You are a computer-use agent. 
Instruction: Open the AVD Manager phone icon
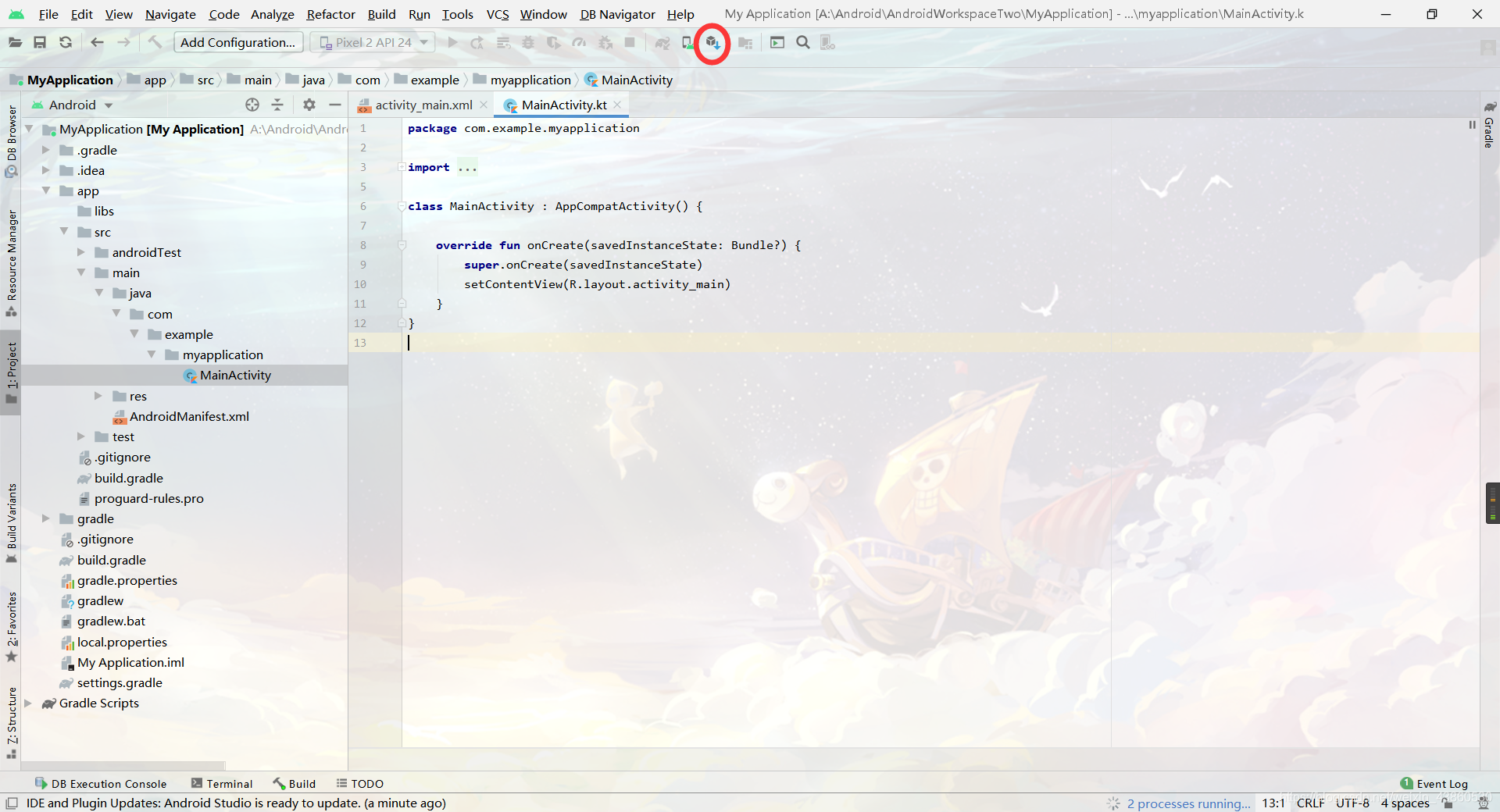687,42
